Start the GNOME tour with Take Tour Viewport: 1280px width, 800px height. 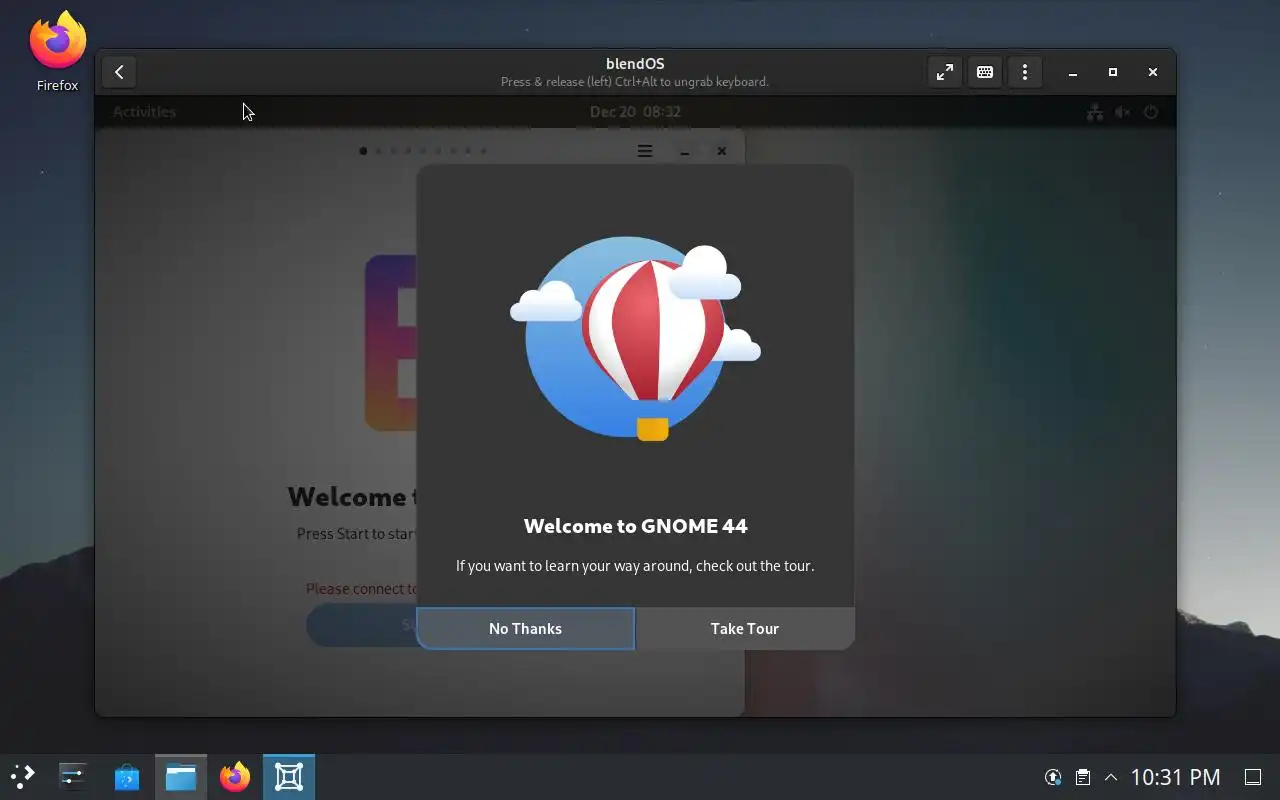point(745,628)
